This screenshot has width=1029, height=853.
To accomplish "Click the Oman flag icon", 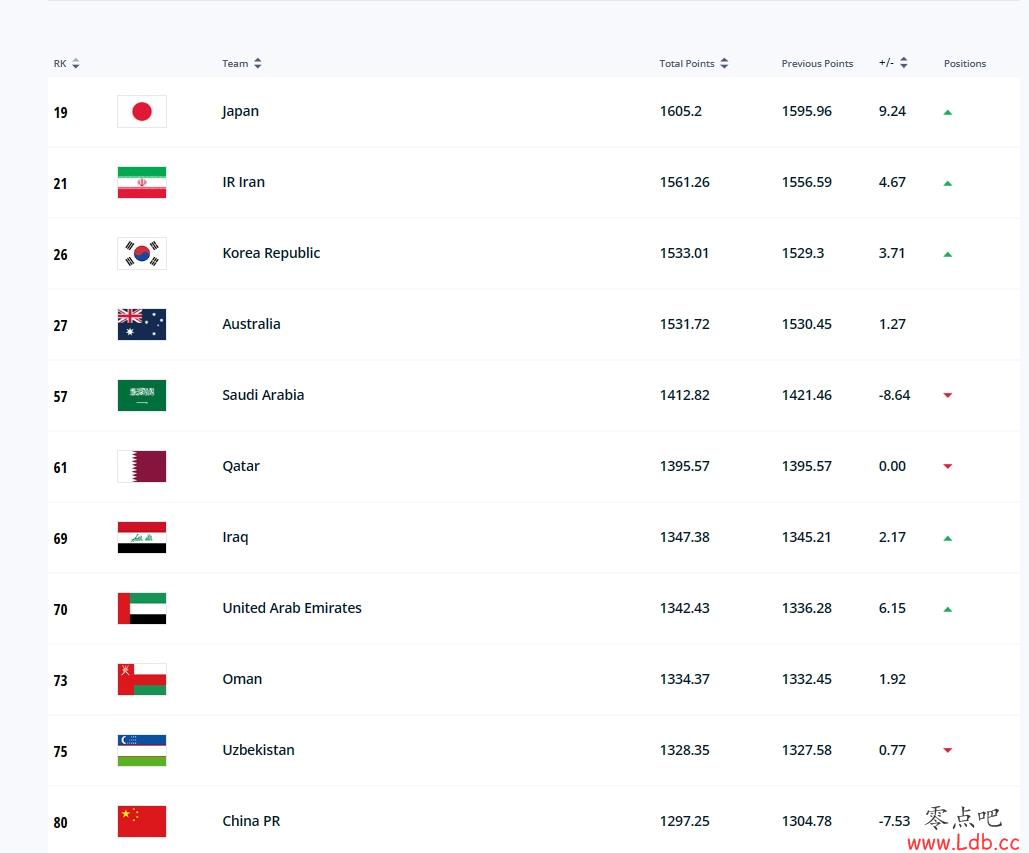I will click(142, 679).
